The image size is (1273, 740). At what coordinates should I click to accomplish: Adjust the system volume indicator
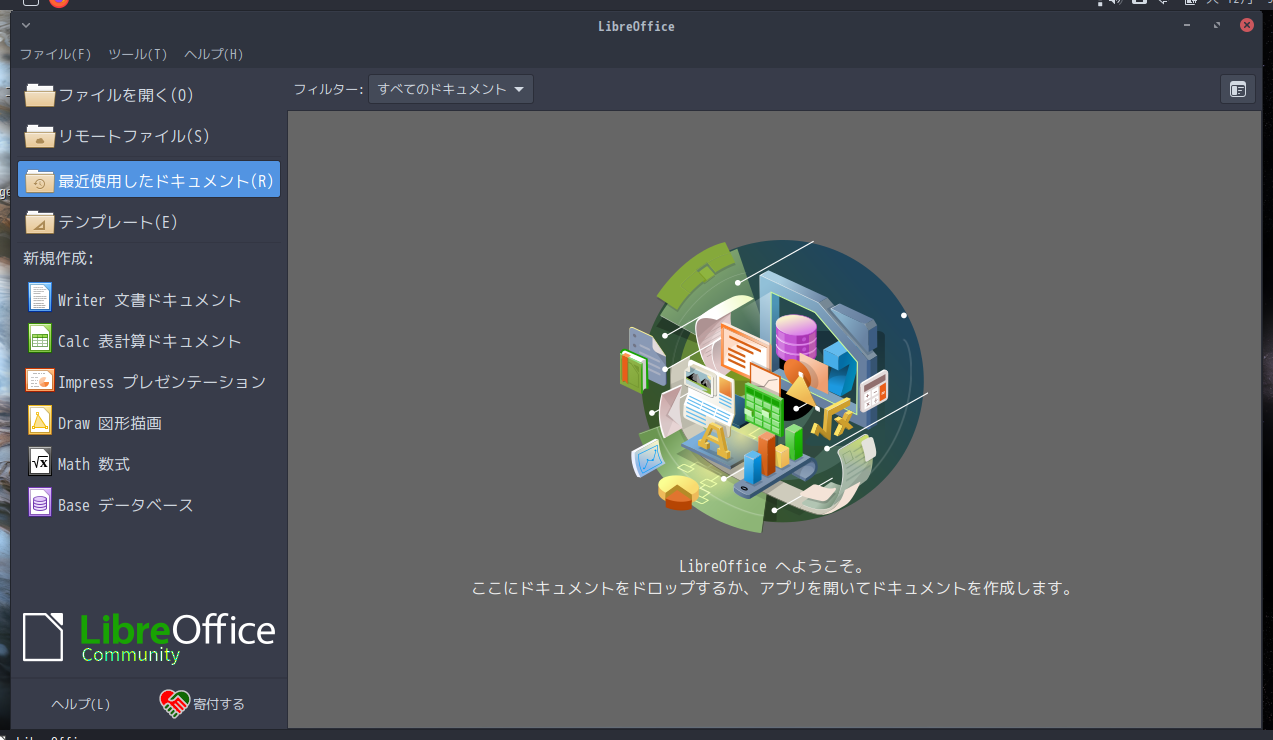click(x=1113, y=3)
